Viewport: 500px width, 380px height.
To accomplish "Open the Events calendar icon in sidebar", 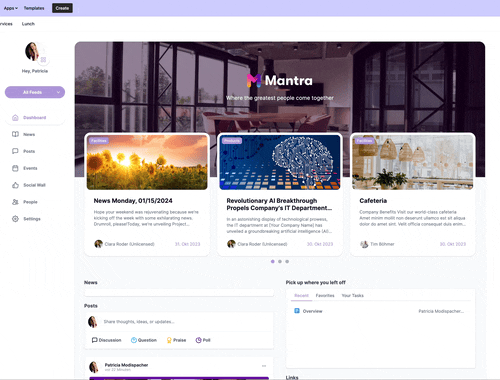I will (15, 168).
